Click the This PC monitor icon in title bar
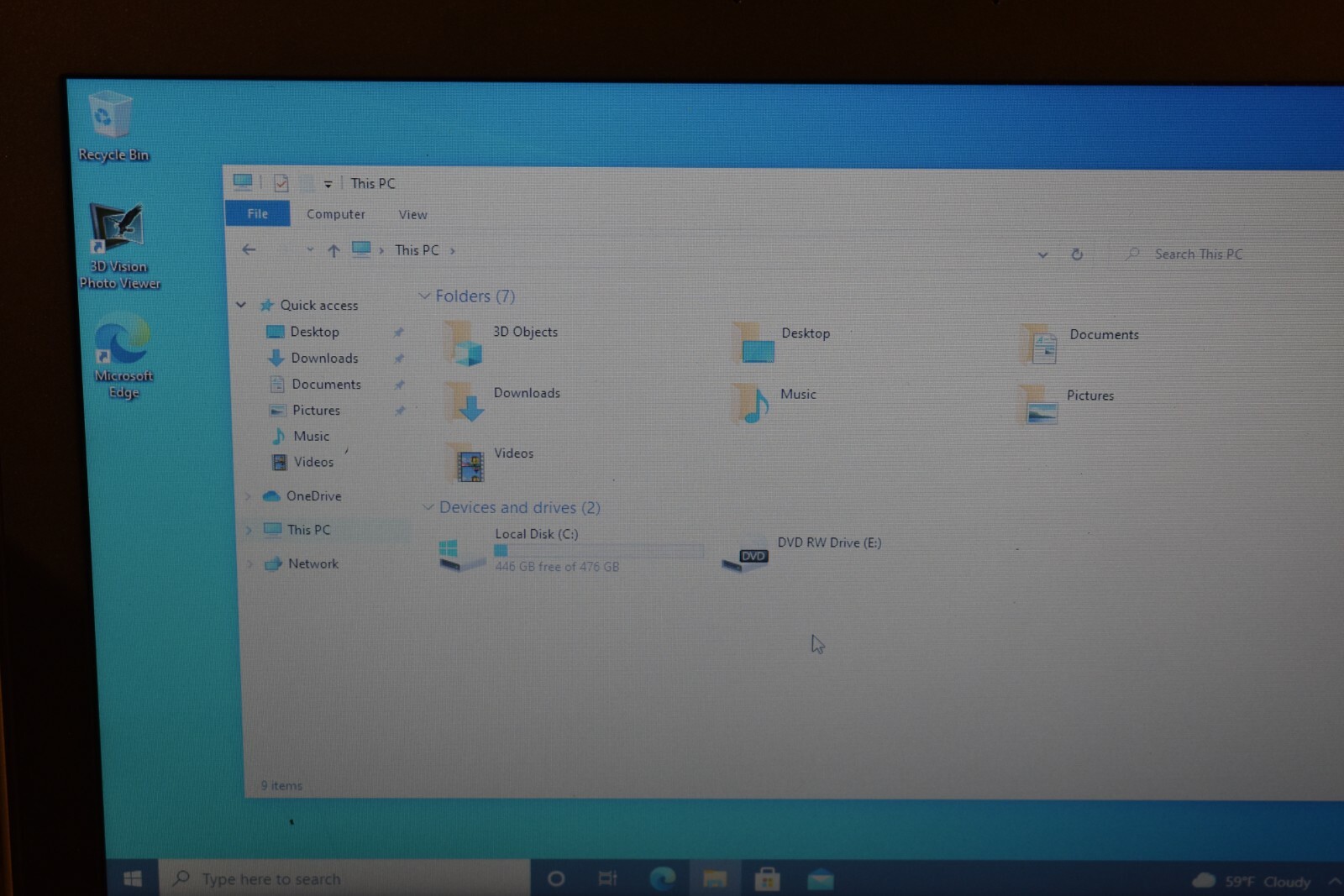 coord(243,181)
